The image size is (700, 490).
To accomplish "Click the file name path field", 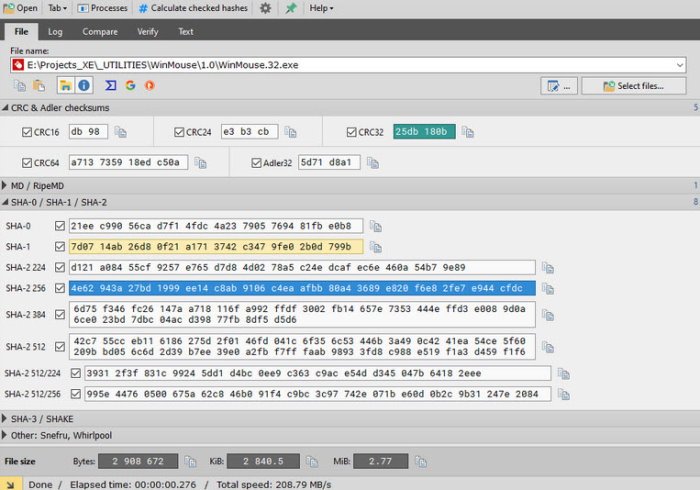I will click(x=348, y=65).
